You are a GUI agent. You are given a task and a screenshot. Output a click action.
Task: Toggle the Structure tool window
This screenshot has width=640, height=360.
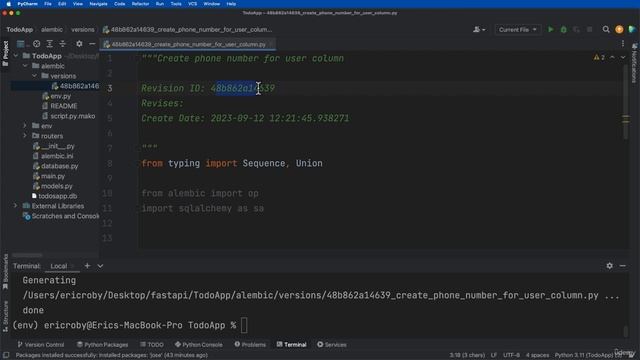point(5,316)
